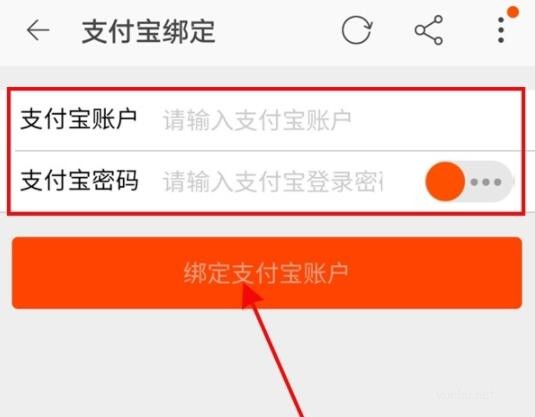Tap the orange knob of the password switch
The image size is (535, 417).
445,182
